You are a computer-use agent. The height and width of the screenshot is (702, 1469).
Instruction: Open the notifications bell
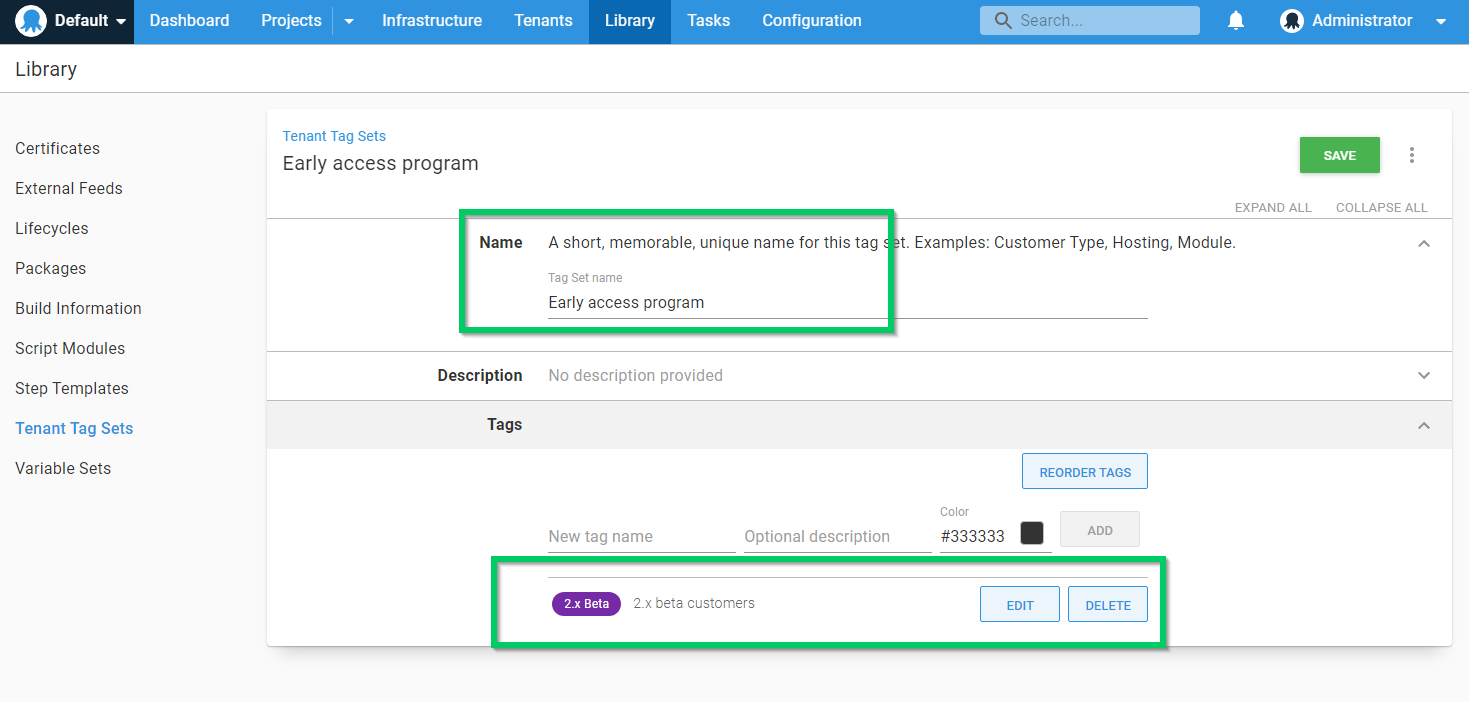coord(1236,21)
